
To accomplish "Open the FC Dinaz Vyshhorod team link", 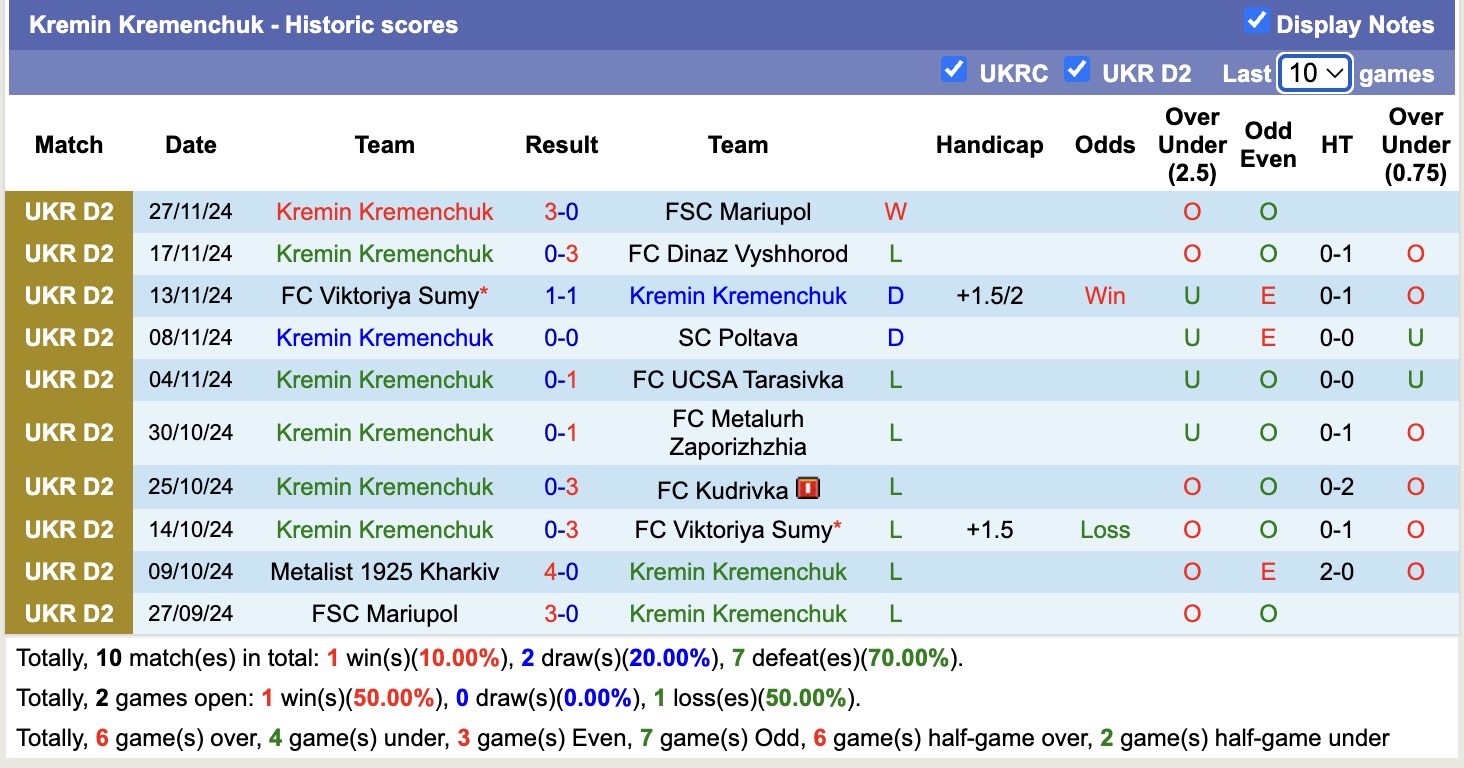I will click(738, 253).
